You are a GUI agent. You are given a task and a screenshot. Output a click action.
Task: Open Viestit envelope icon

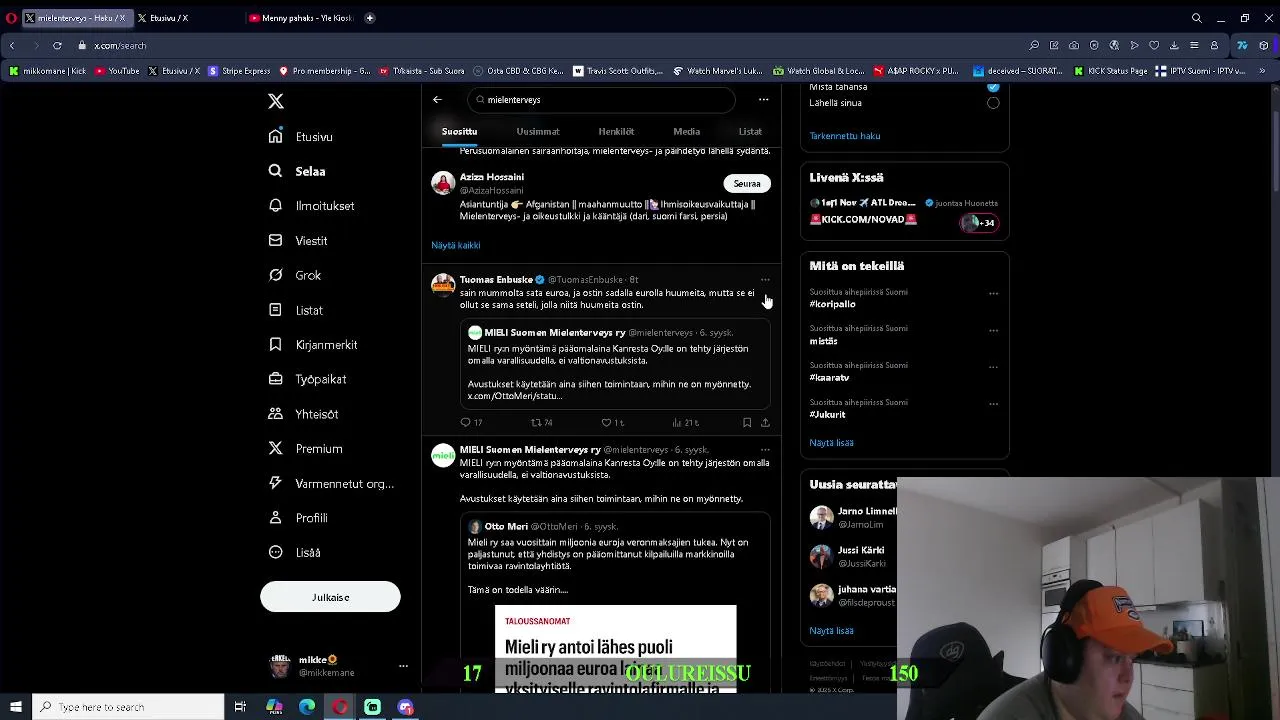click(x=275, y=240)
